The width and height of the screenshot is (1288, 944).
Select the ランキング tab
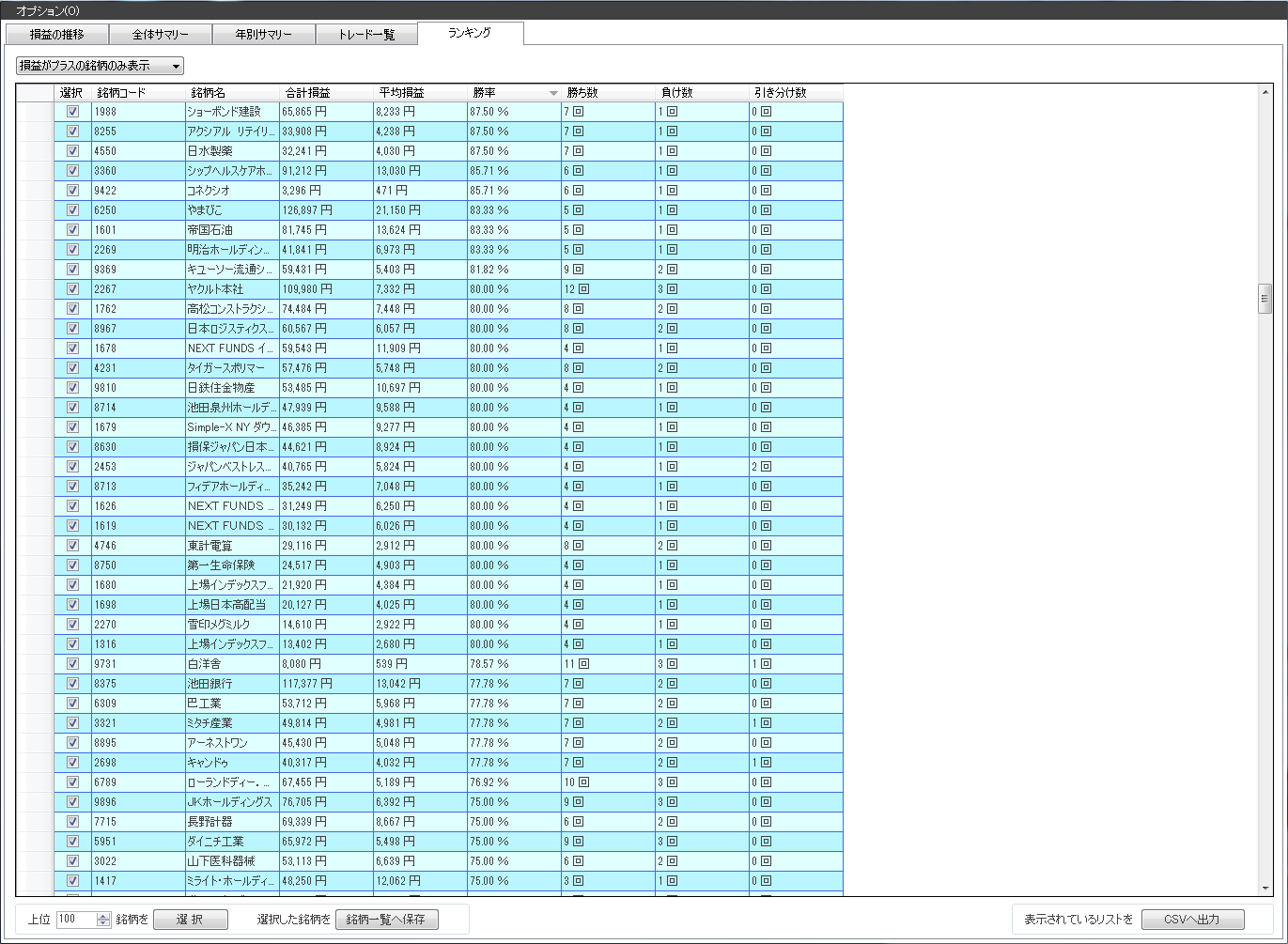click(470, 33)
